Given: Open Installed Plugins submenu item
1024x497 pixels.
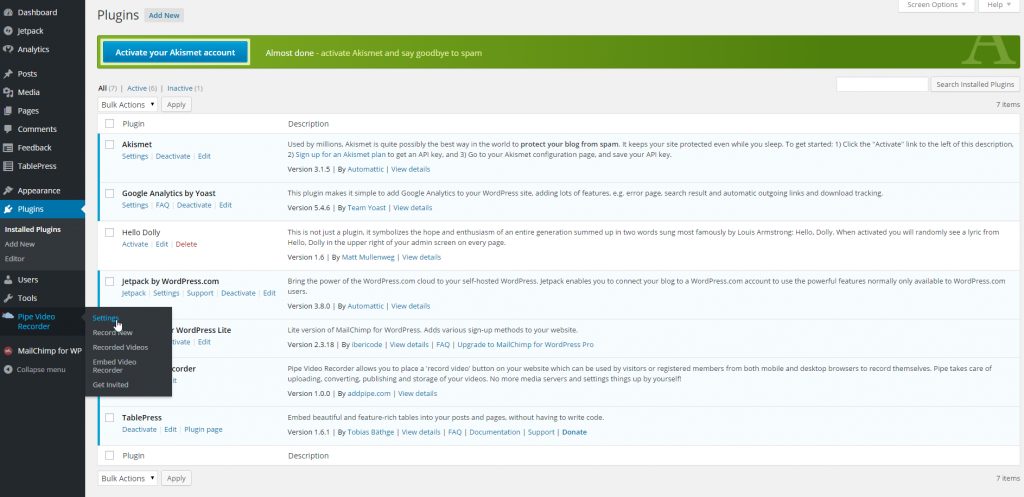Looking at the screenshot, I should 33,229.
